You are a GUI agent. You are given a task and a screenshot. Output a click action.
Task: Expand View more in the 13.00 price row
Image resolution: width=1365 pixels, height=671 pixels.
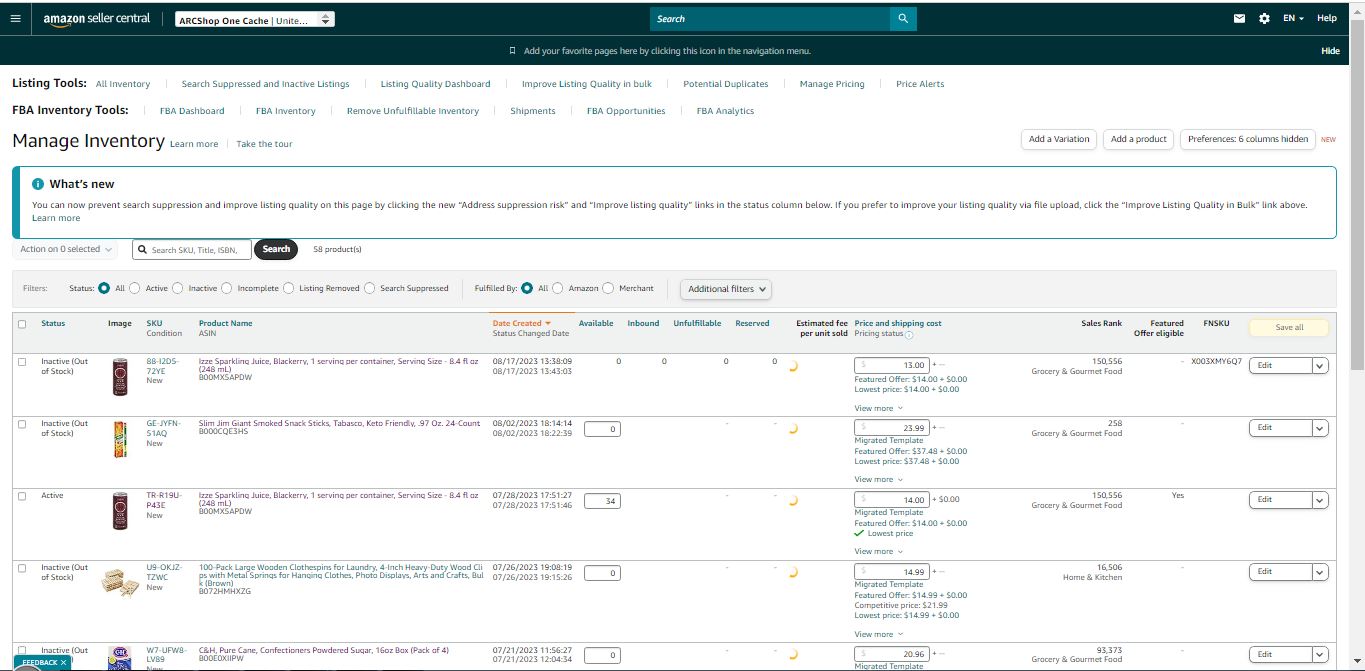pyautogui.click(x=878, y=408)
